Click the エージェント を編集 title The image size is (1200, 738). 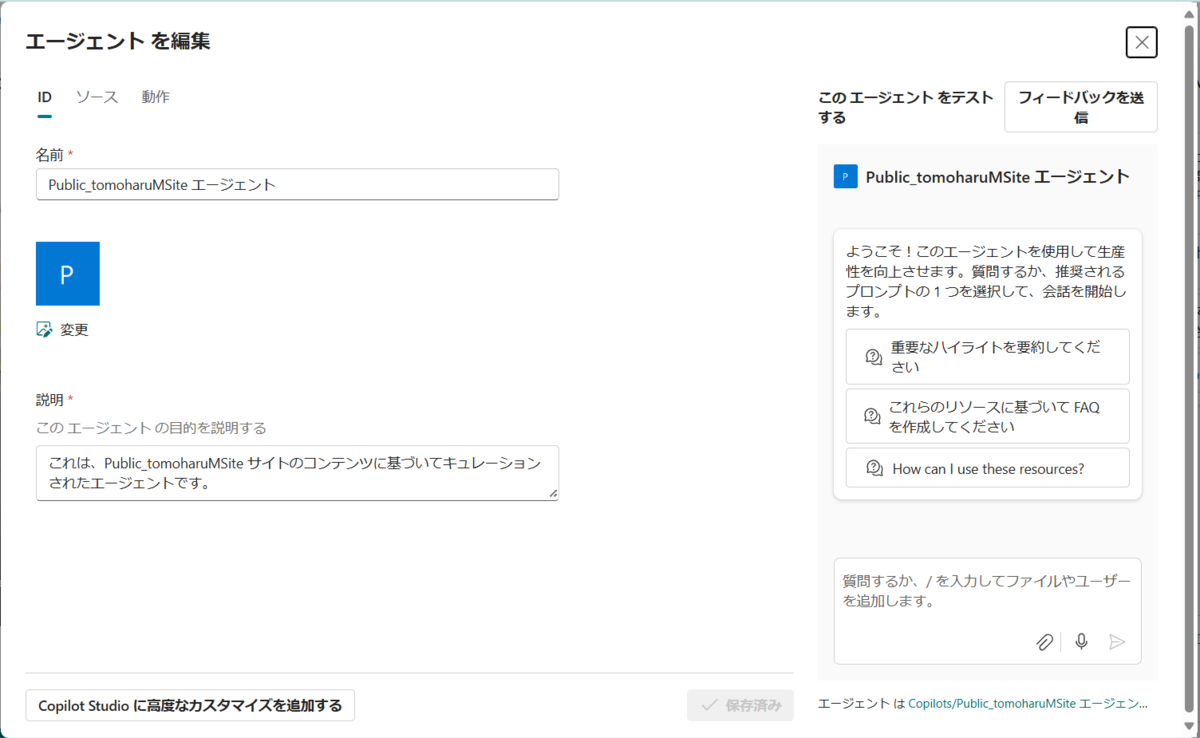point(118,41)
